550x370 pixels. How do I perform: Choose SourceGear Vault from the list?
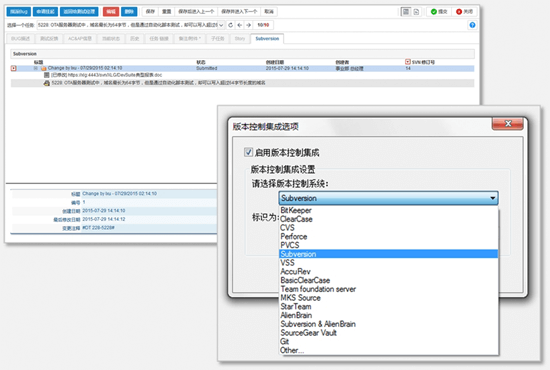click(388, 333)
